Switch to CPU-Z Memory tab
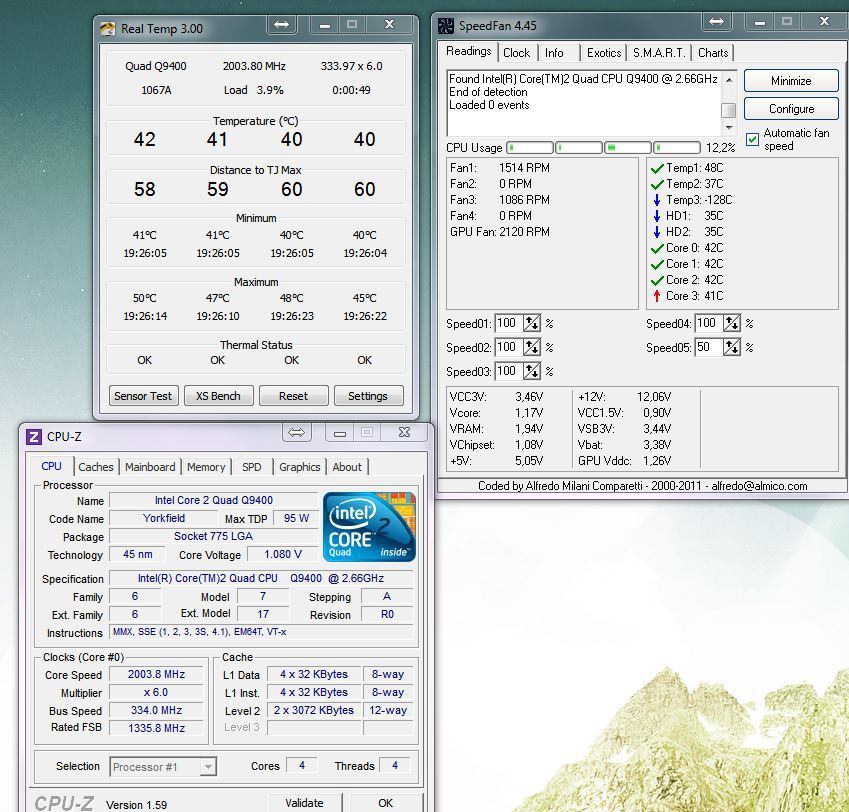 (206, 467)
